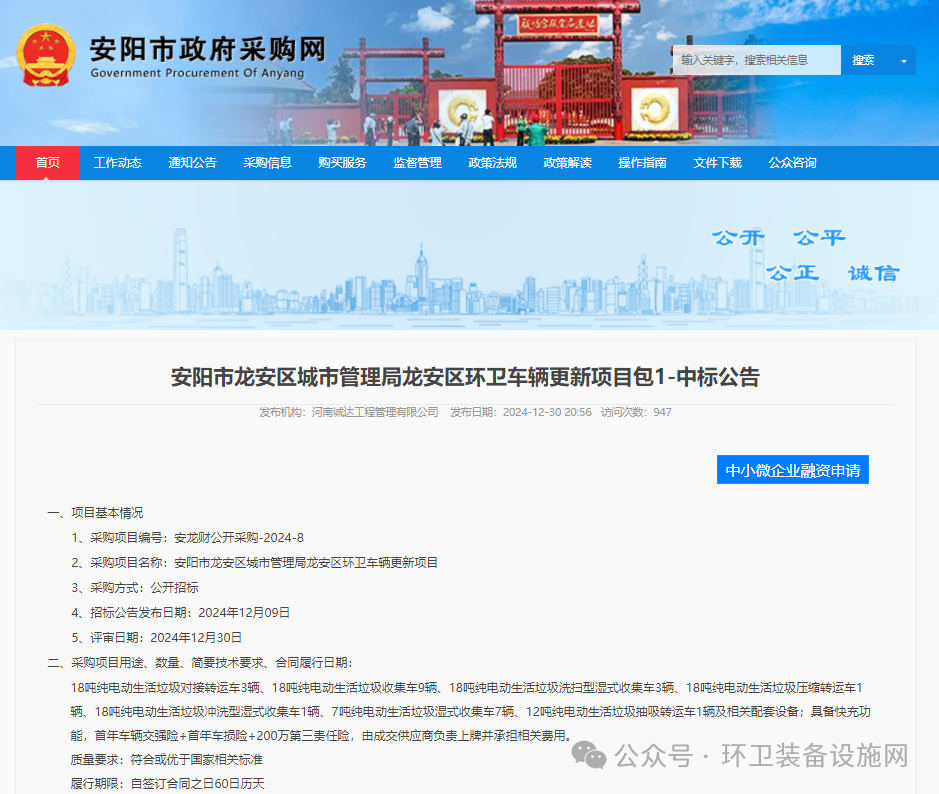
Task: Open the 操作指南 menu
Action: (640, 162)
